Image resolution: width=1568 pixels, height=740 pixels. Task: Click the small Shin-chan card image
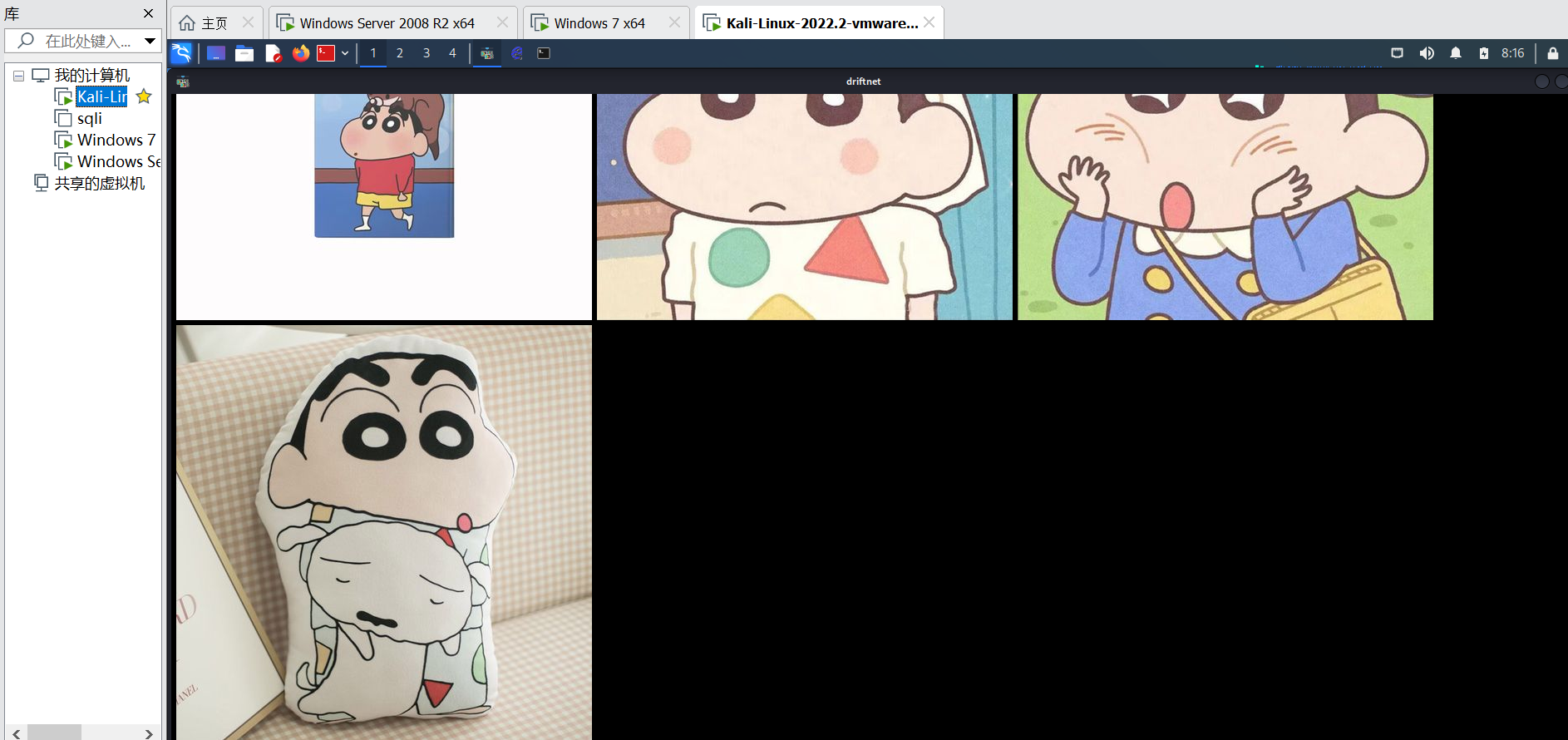point(384,207)
